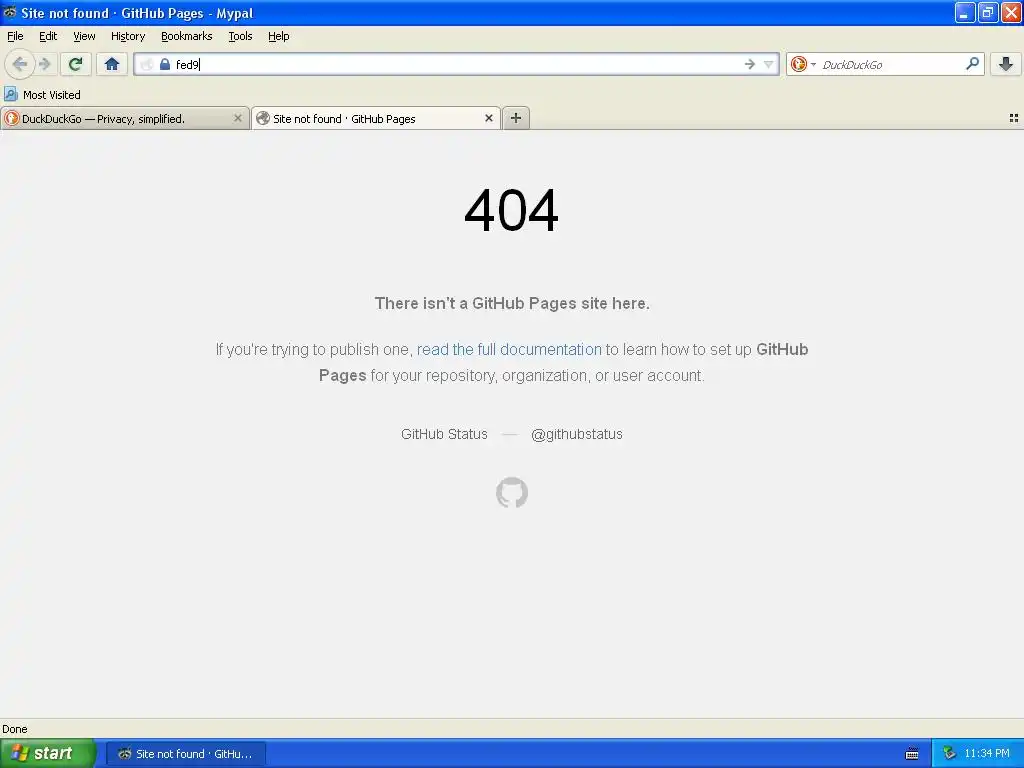Open the History menu
Image resolution: width=1024 pixels, height=768 pixels.
point(128,36)
